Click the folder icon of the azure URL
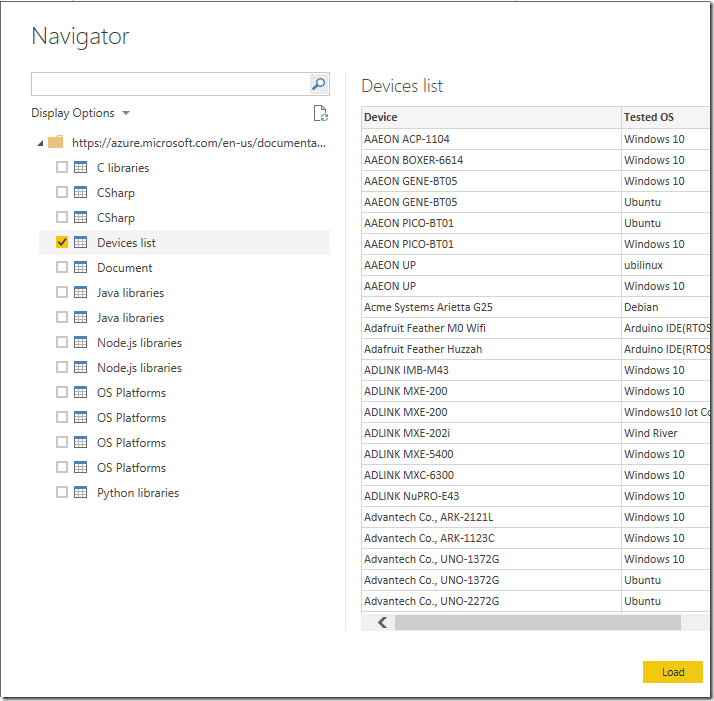This screenshot has height=701, width=714. [x=56, y=142]
